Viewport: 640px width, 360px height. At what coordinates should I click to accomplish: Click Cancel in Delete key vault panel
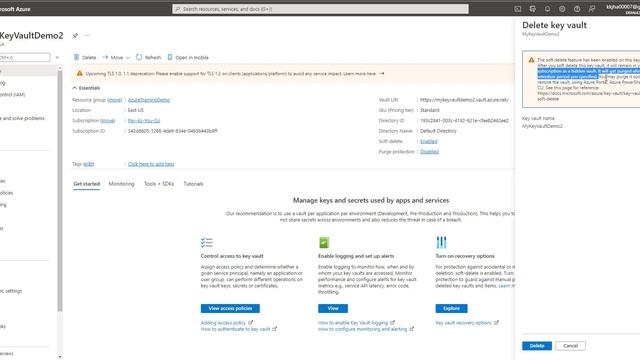pyautogui.click(x=570, y=346)
